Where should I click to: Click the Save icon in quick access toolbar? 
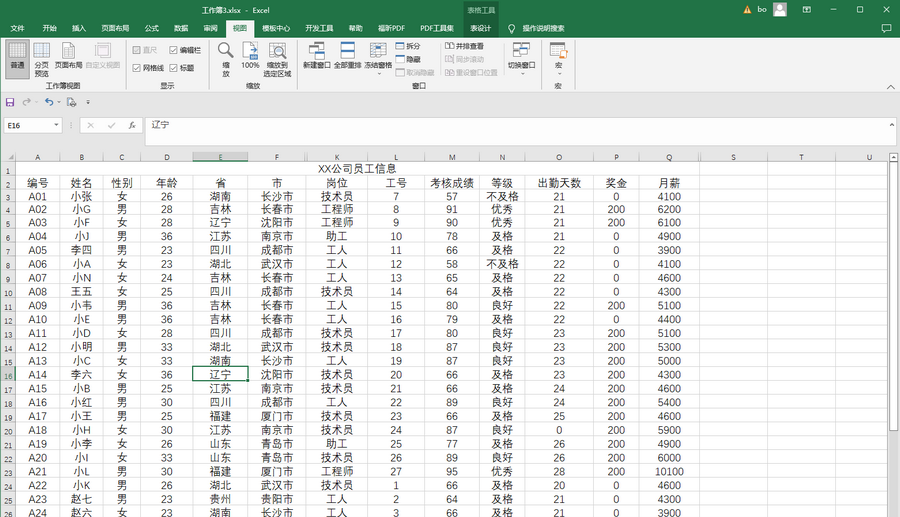point(10,102)
